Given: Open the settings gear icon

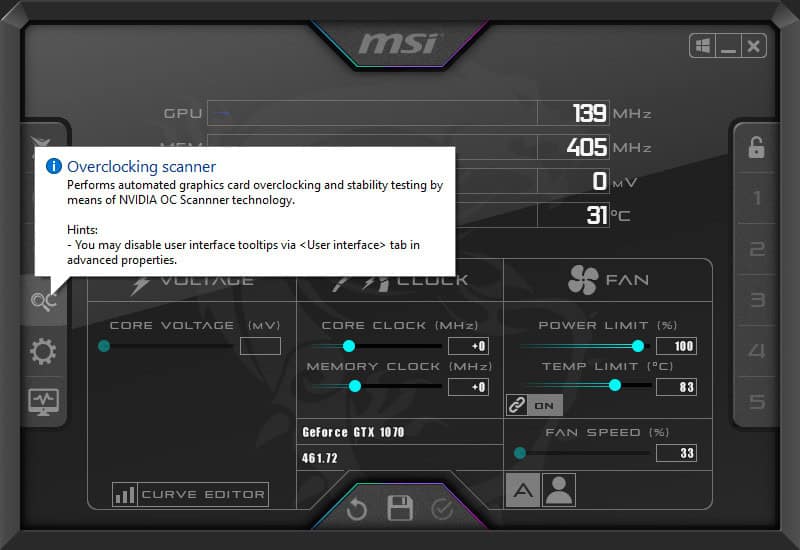Looking at the screenshot, I should [x=43, y=351].
